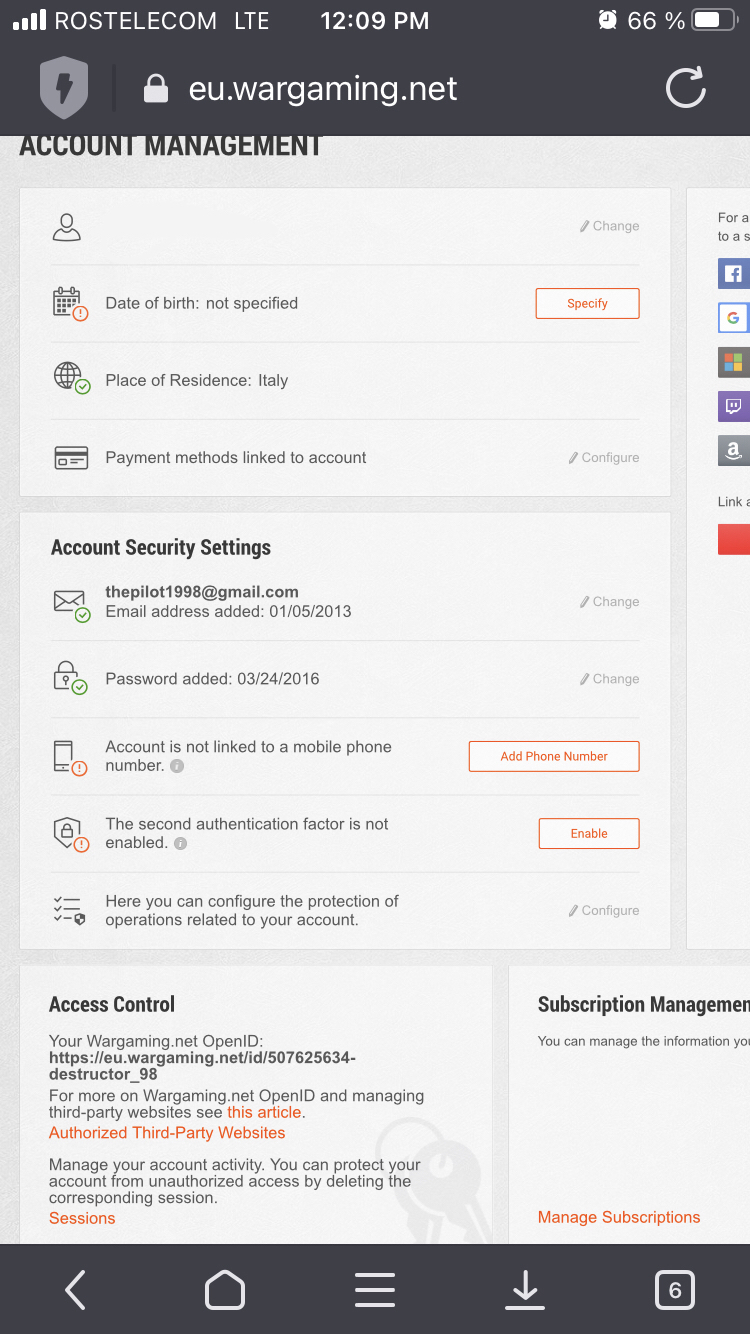750x1334 pixels.
Task: Click the Facebook link icon
Action: click(733, 273)
